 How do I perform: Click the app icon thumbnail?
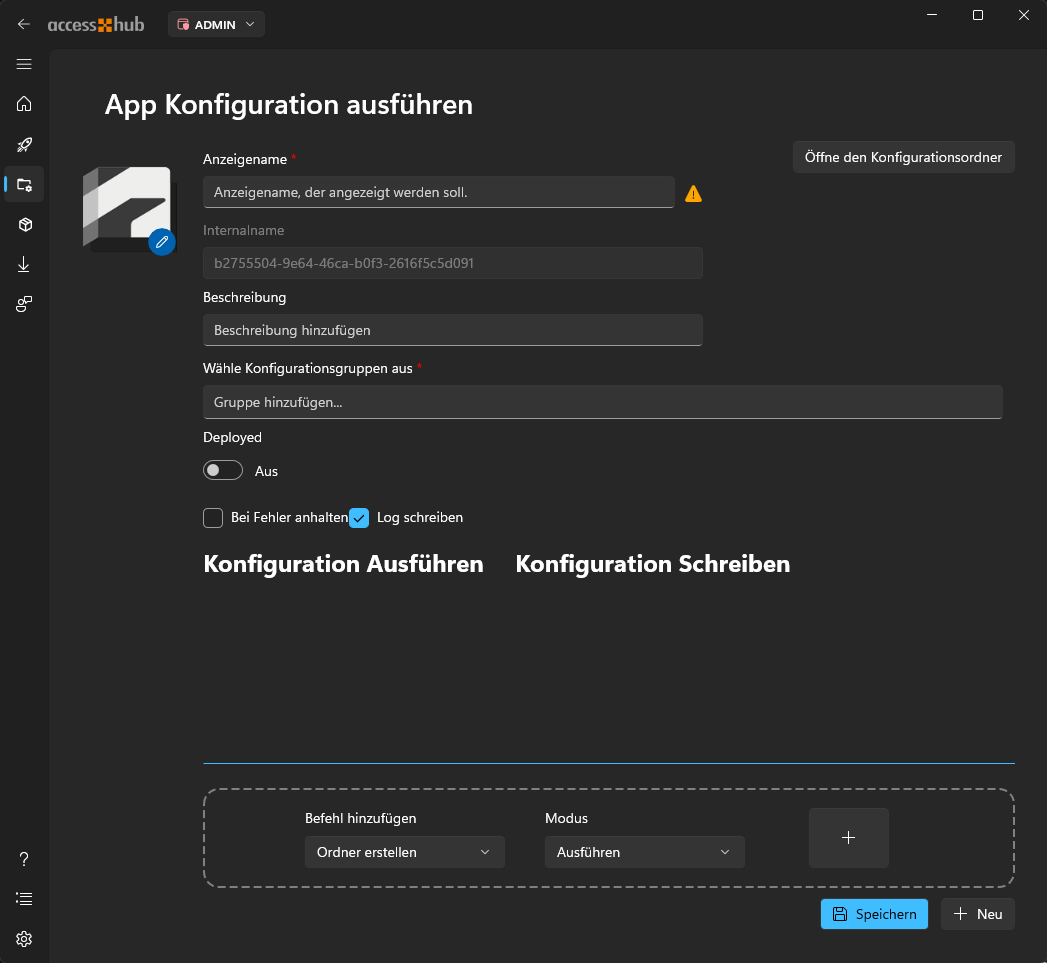point(127,208)
